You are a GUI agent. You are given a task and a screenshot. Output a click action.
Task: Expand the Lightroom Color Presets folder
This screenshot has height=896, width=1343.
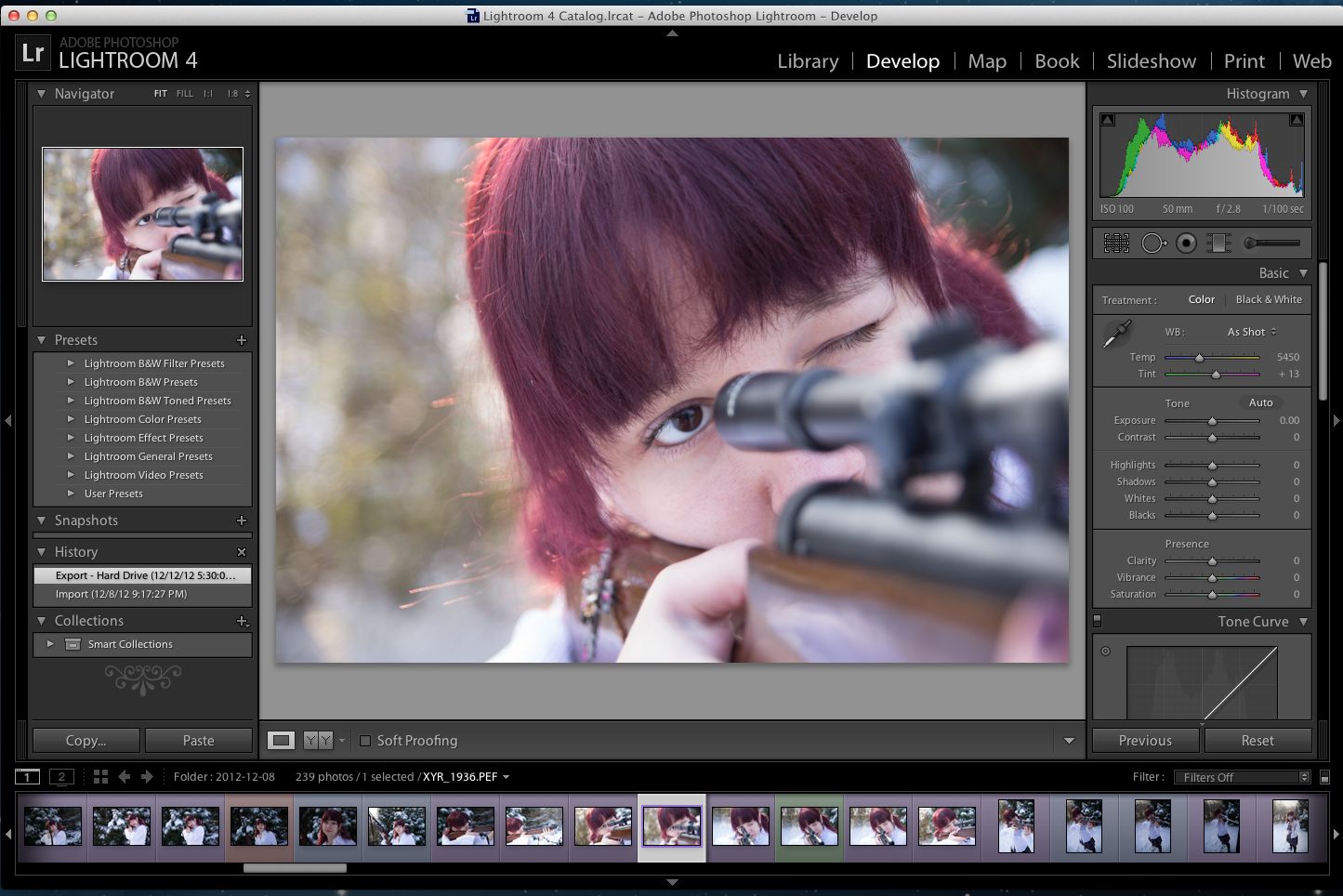point(71,419)
